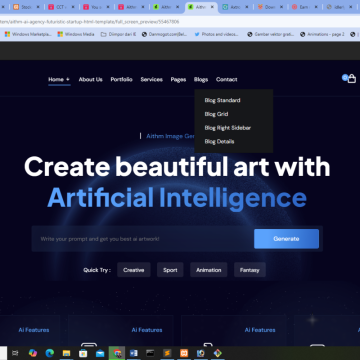Open the Danmogot.com bookmark
The width and height of the screenshot is (360, 360).
tap(165, 34)
